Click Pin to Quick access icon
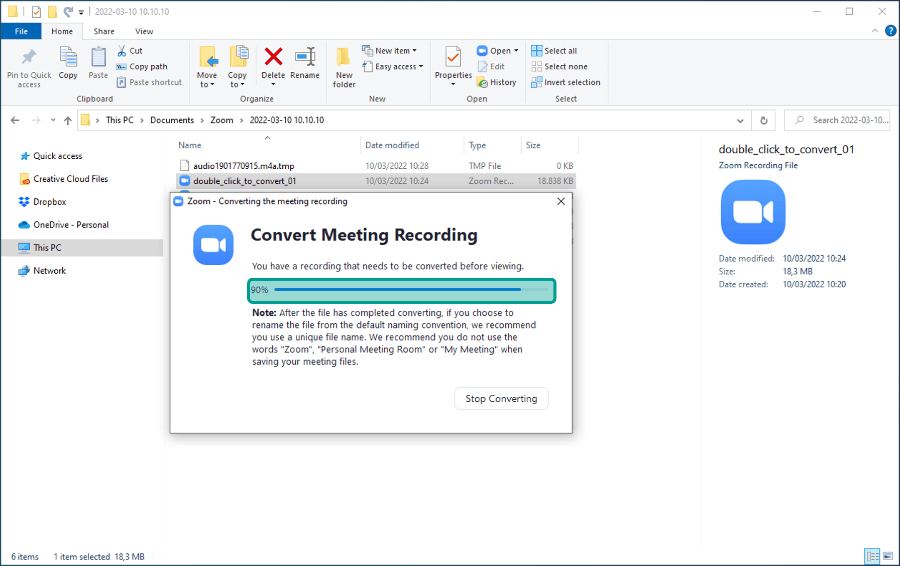 [29, 57]
